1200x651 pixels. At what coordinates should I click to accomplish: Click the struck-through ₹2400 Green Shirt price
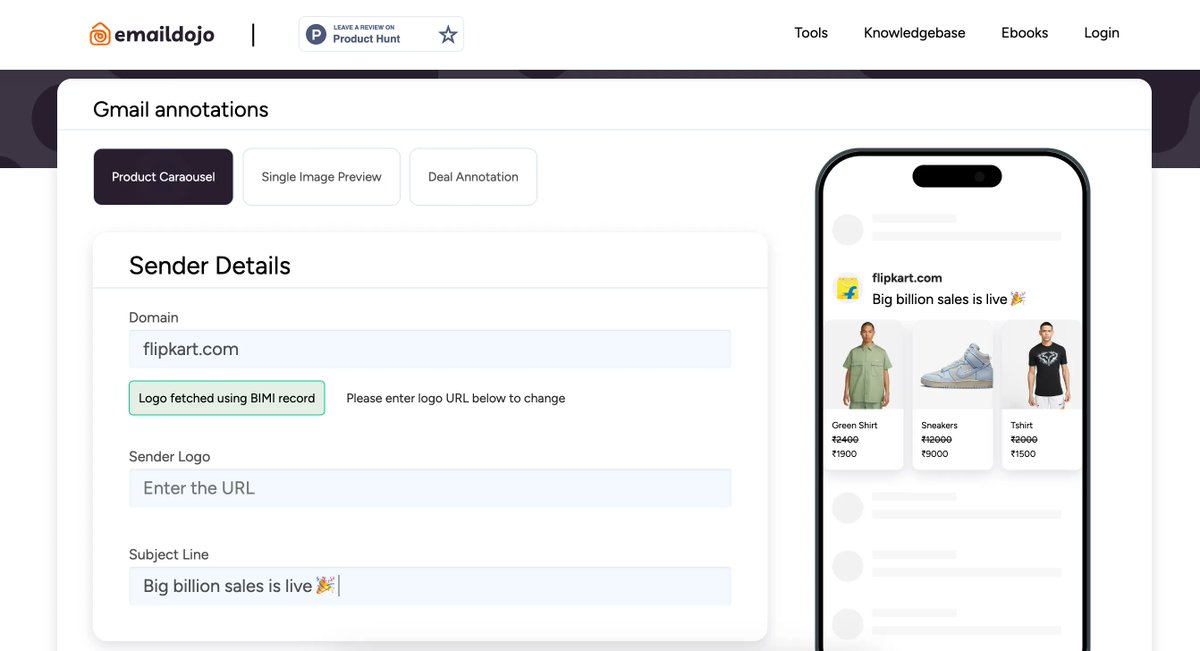coord(845,440)
